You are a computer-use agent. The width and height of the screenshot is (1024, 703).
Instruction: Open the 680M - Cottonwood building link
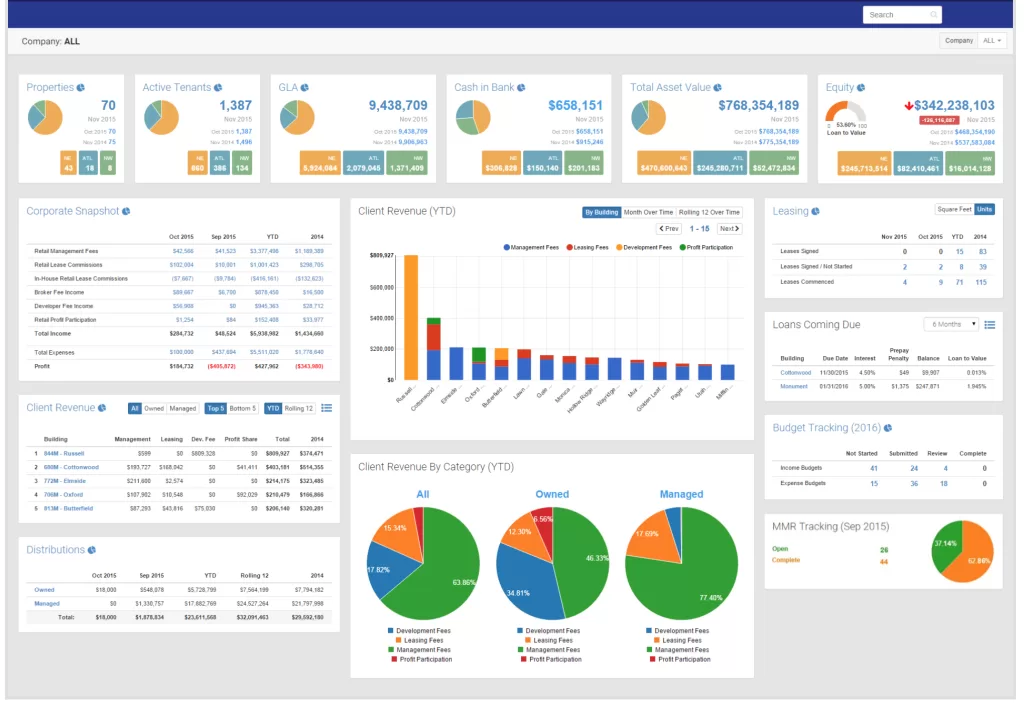tap(71, 467)
